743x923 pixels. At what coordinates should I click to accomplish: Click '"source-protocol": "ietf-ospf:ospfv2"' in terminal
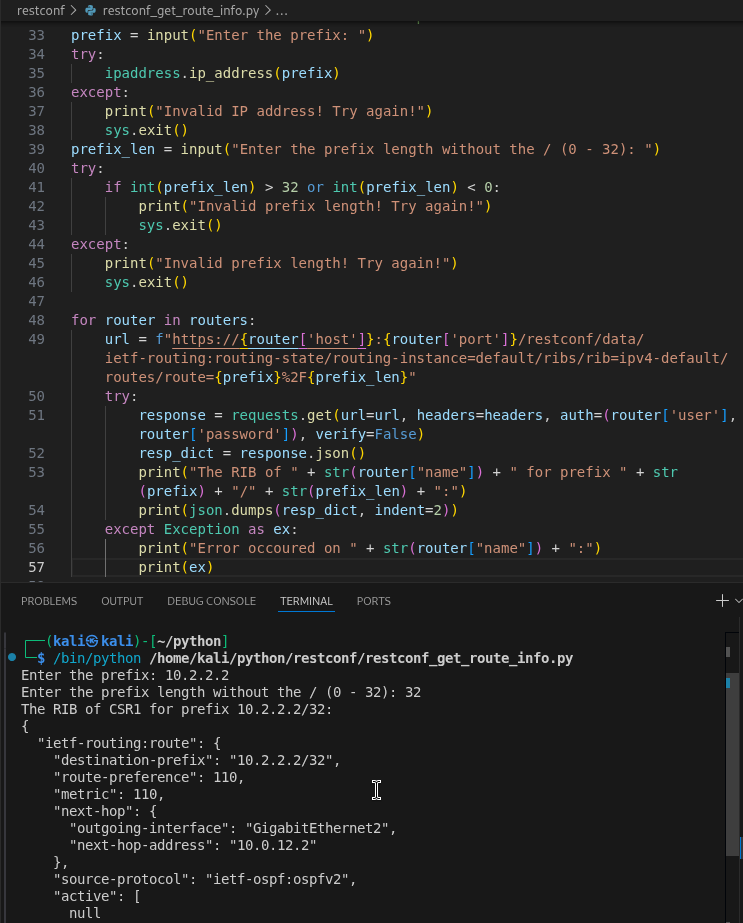tap(205, 879)
